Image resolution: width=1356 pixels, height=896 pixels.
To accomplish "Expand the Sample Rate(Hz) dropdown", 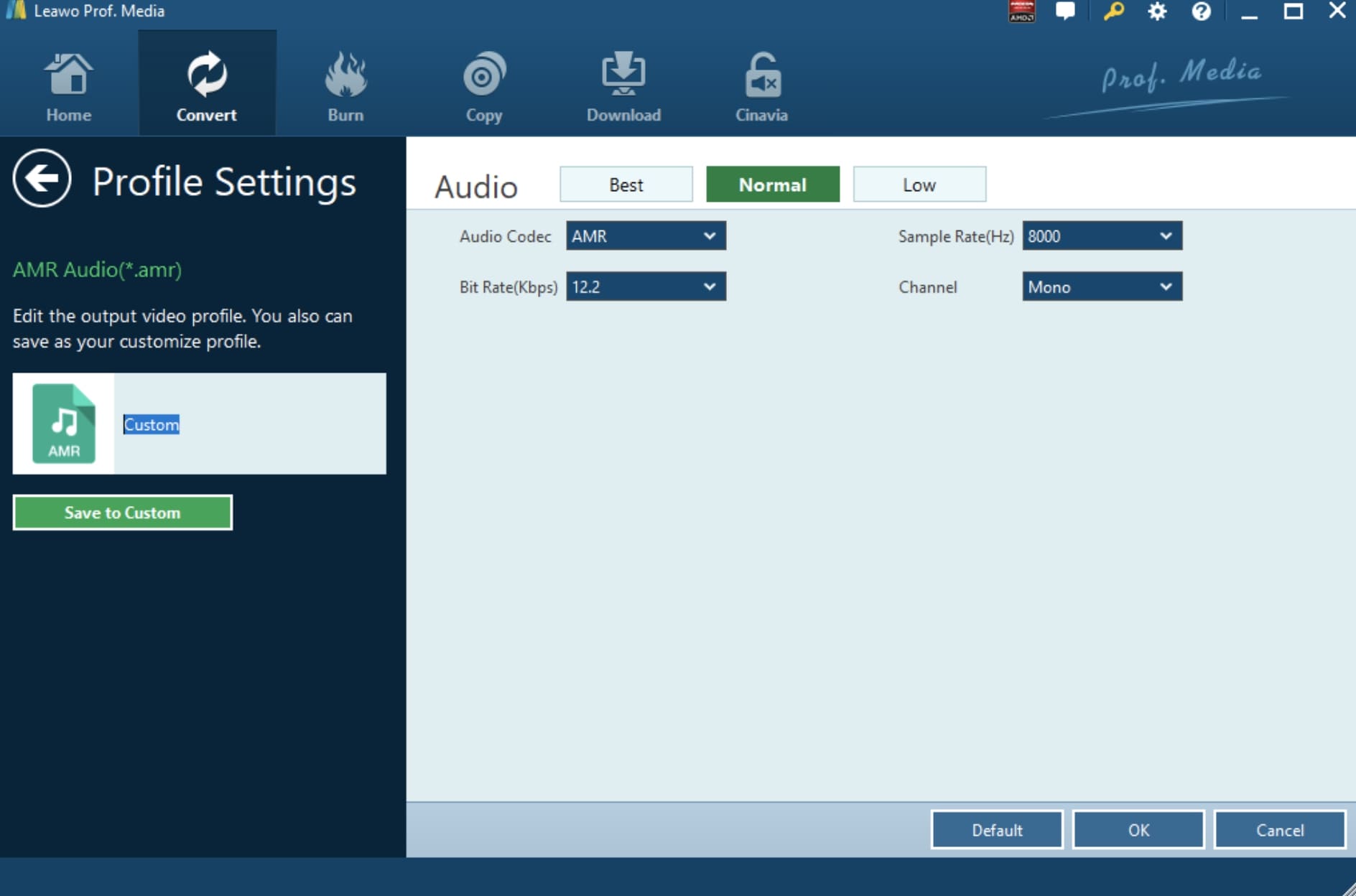I will (1102, 236).
